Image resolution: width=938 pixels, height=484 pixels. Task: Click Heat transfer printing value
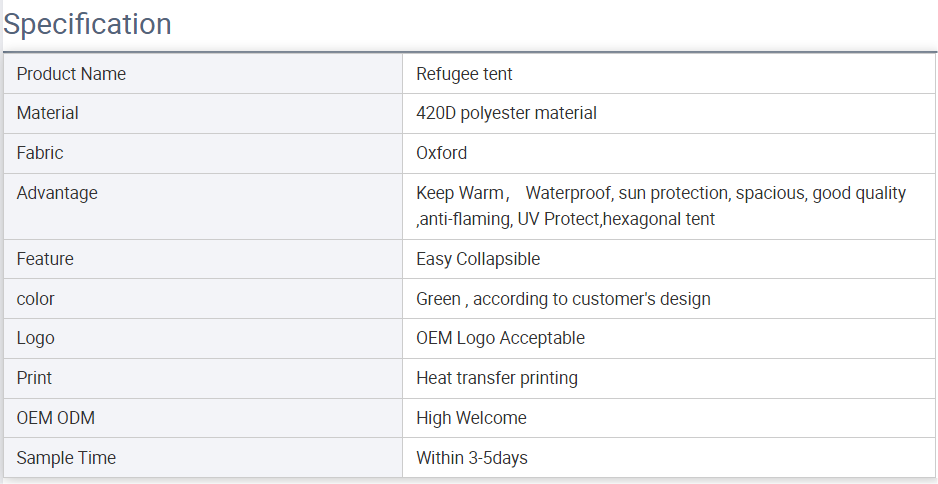click(x=497, y=378)
